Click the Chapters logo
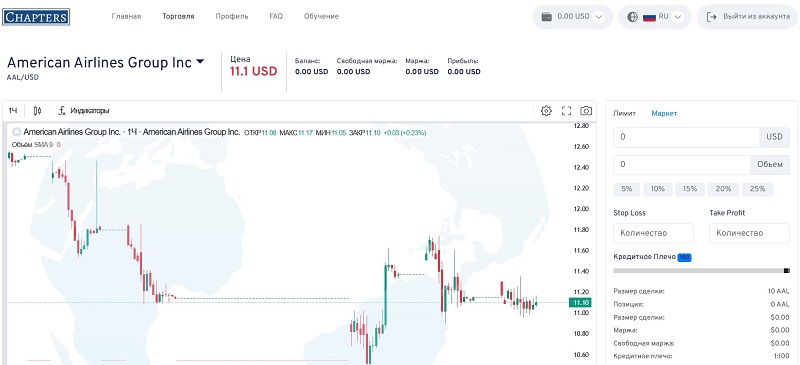 coord(36,16)
